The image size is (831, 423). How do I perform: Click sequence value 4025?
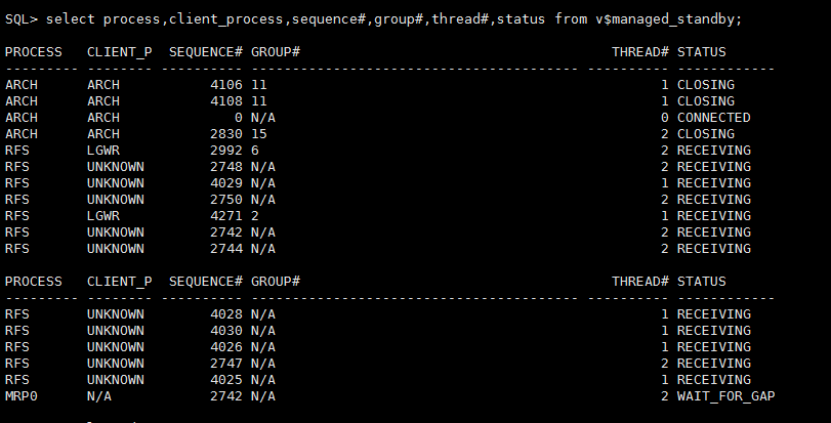click(x=226, y=380)
